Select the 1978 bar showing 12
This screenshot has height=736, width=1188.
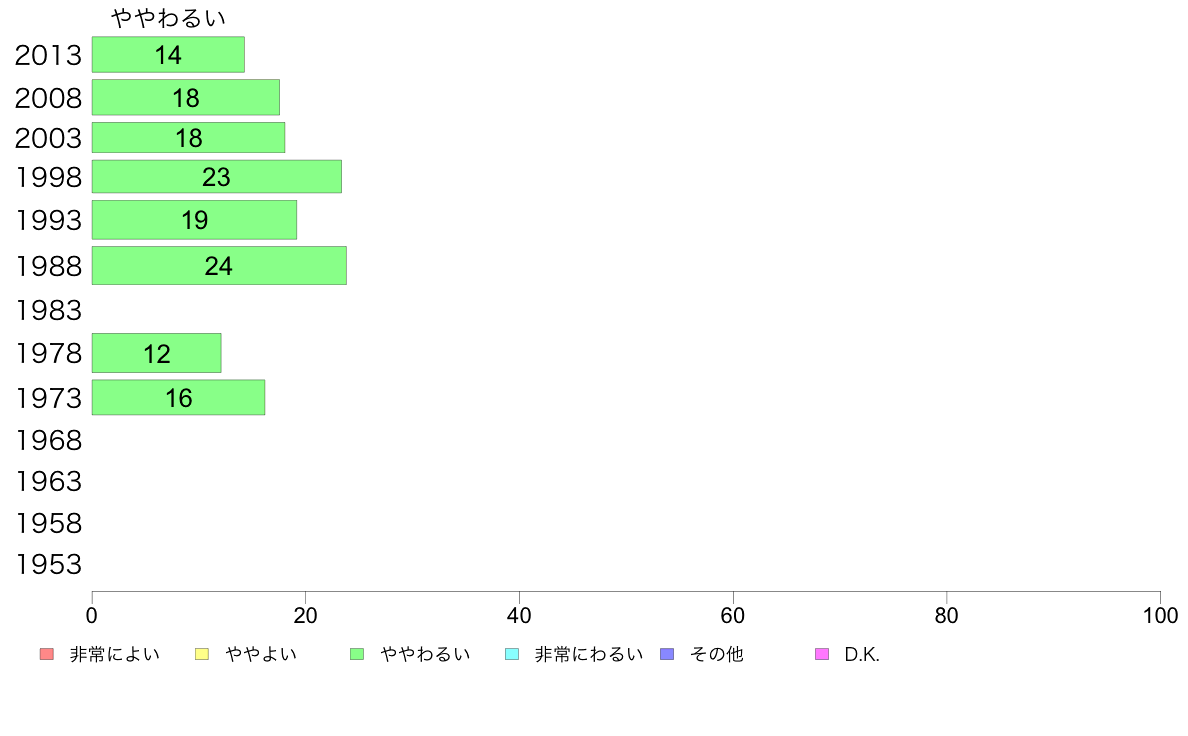pos(157,353)
